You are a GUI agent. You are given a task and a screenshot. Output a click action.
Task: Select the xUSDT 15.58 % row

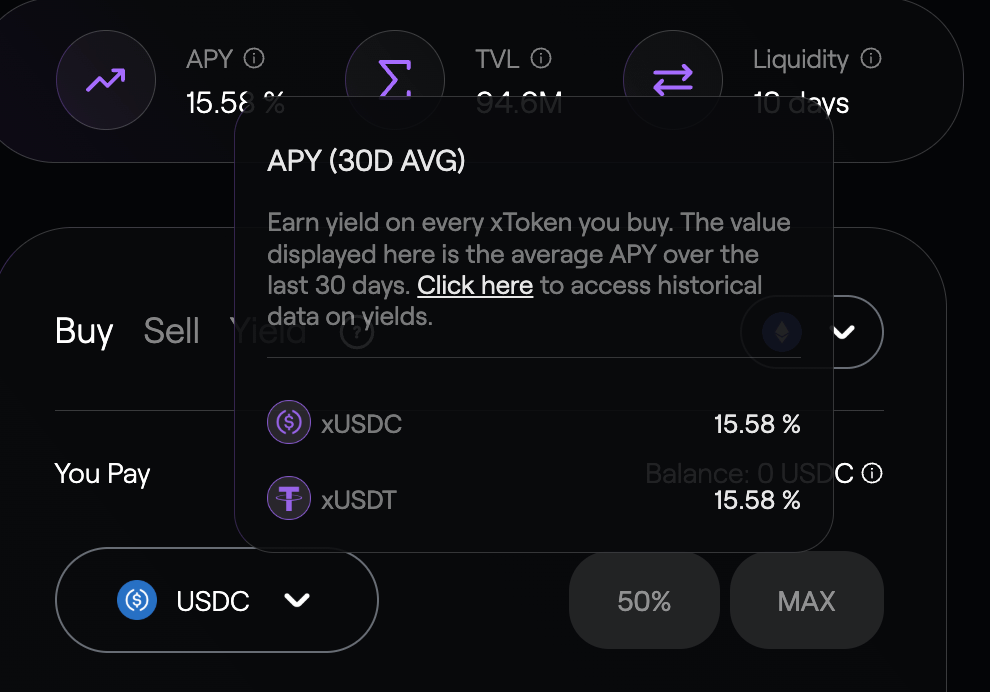pyautogui.click(x=534, y=499)
